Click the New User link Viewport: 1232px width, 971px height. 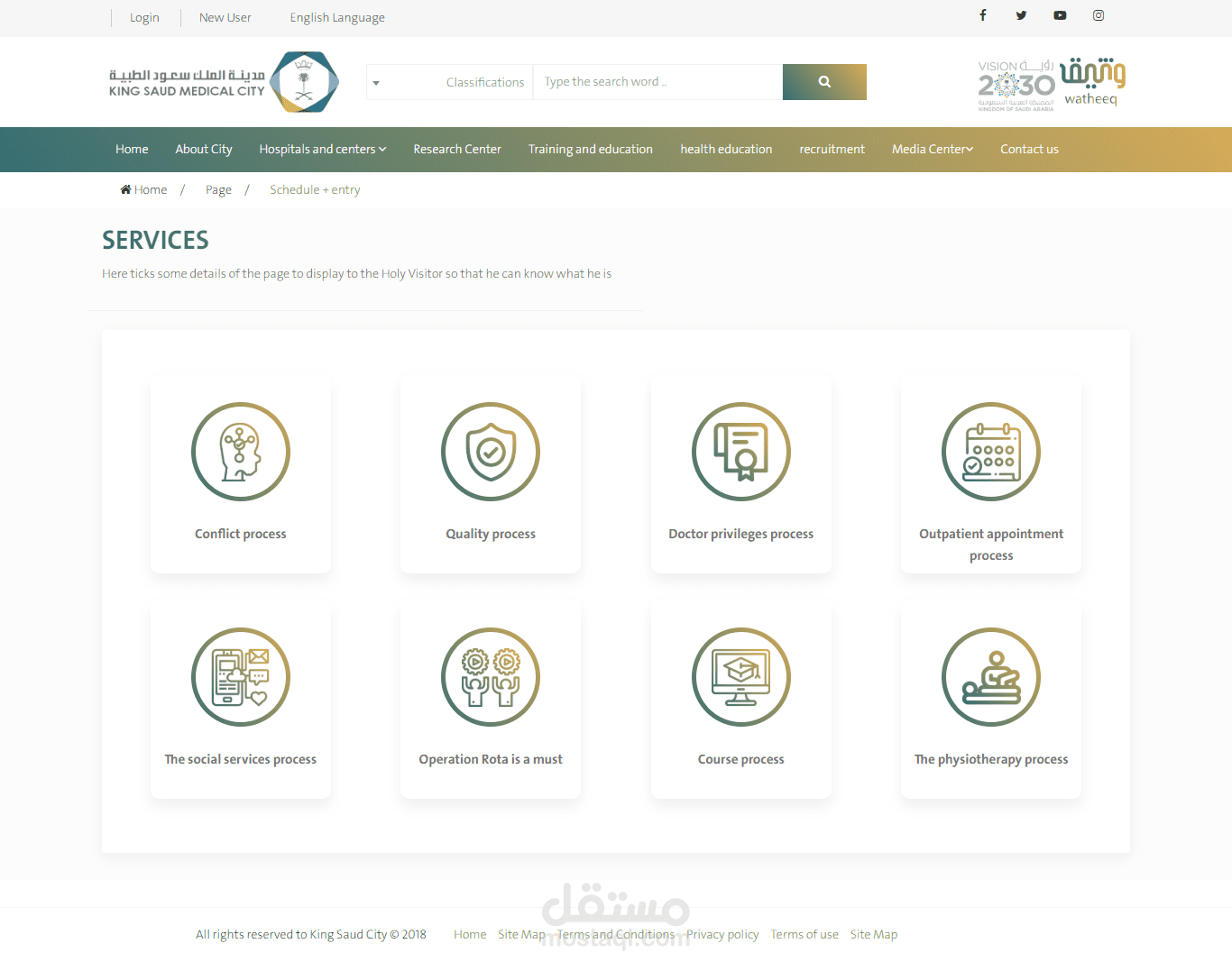[225, 18]
